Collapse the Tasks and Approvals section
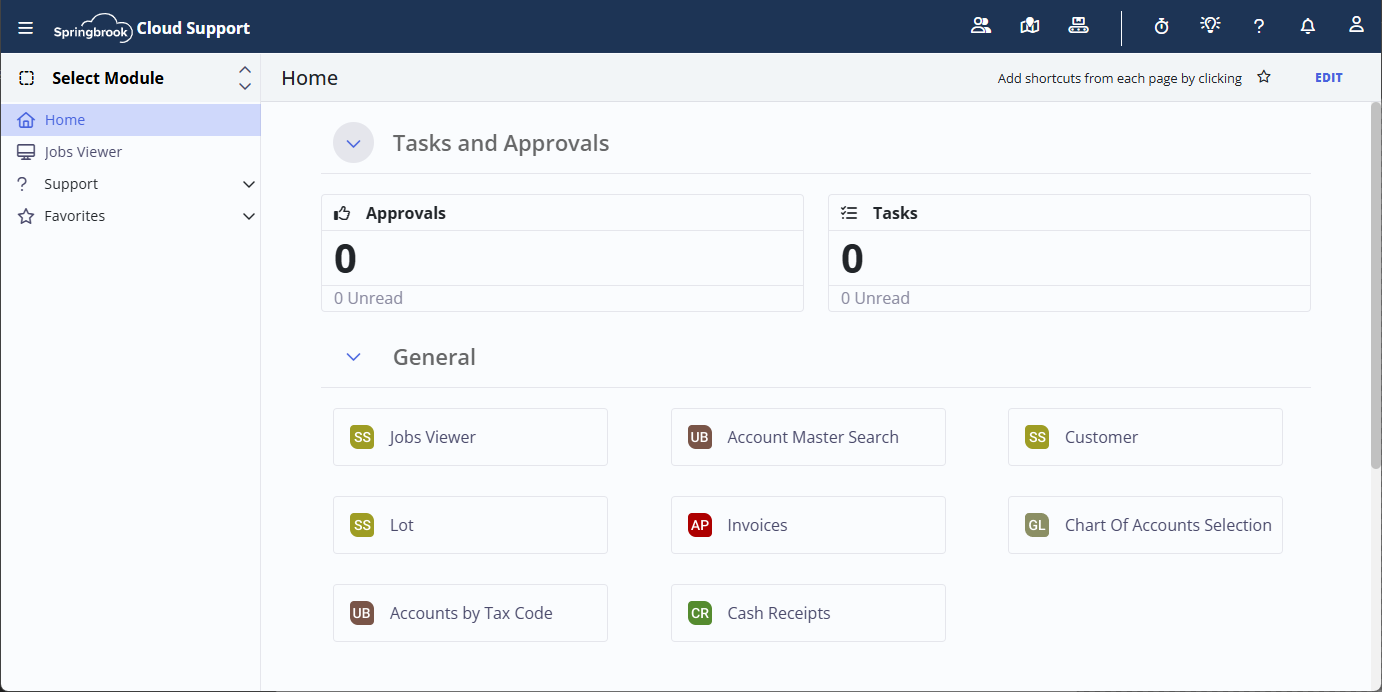This screenshot has width=1382, height=692. point(353,143)
